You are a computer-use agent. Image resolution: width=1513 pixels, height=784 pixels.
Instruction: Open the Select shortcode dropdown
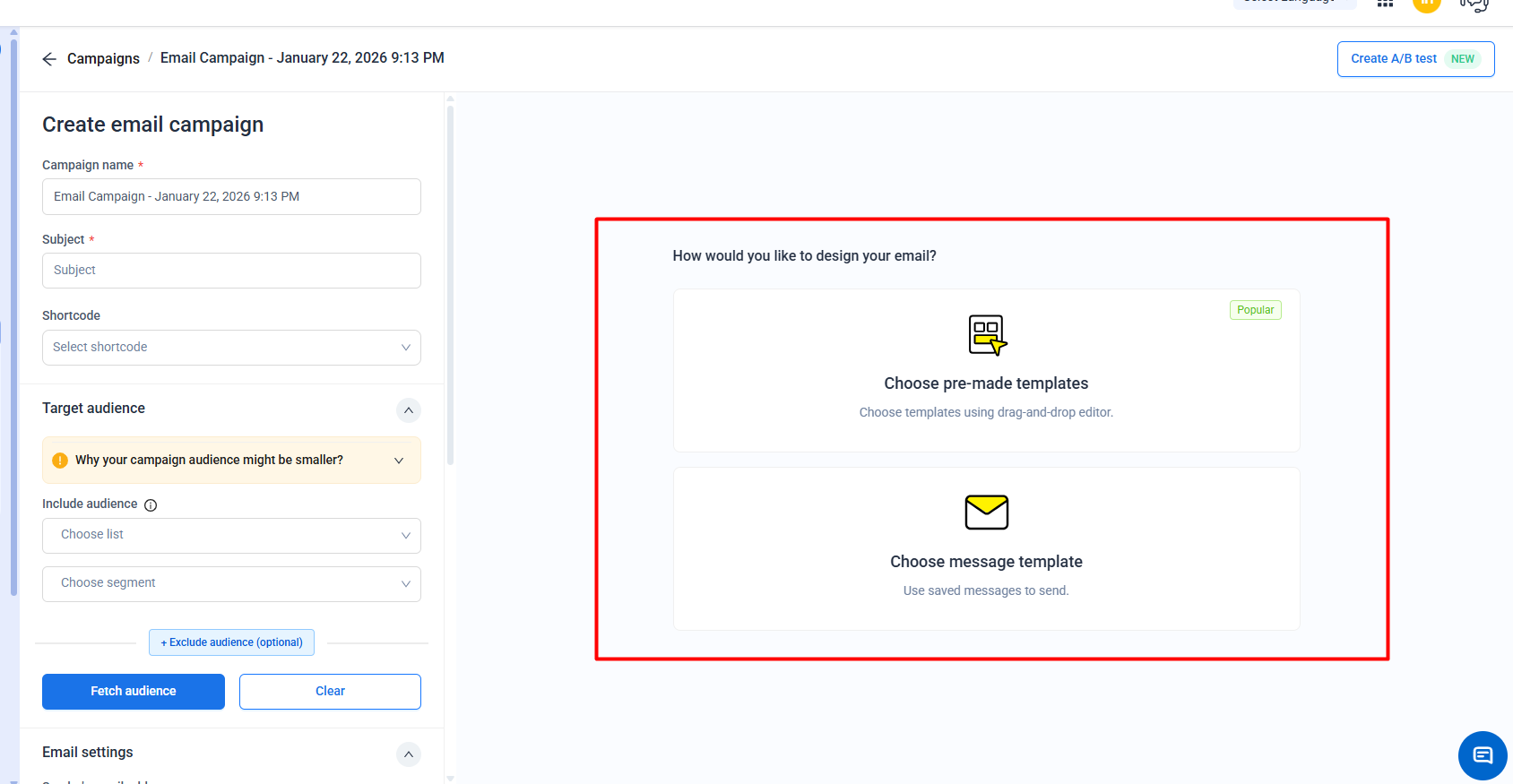click(x=231, y=348)
